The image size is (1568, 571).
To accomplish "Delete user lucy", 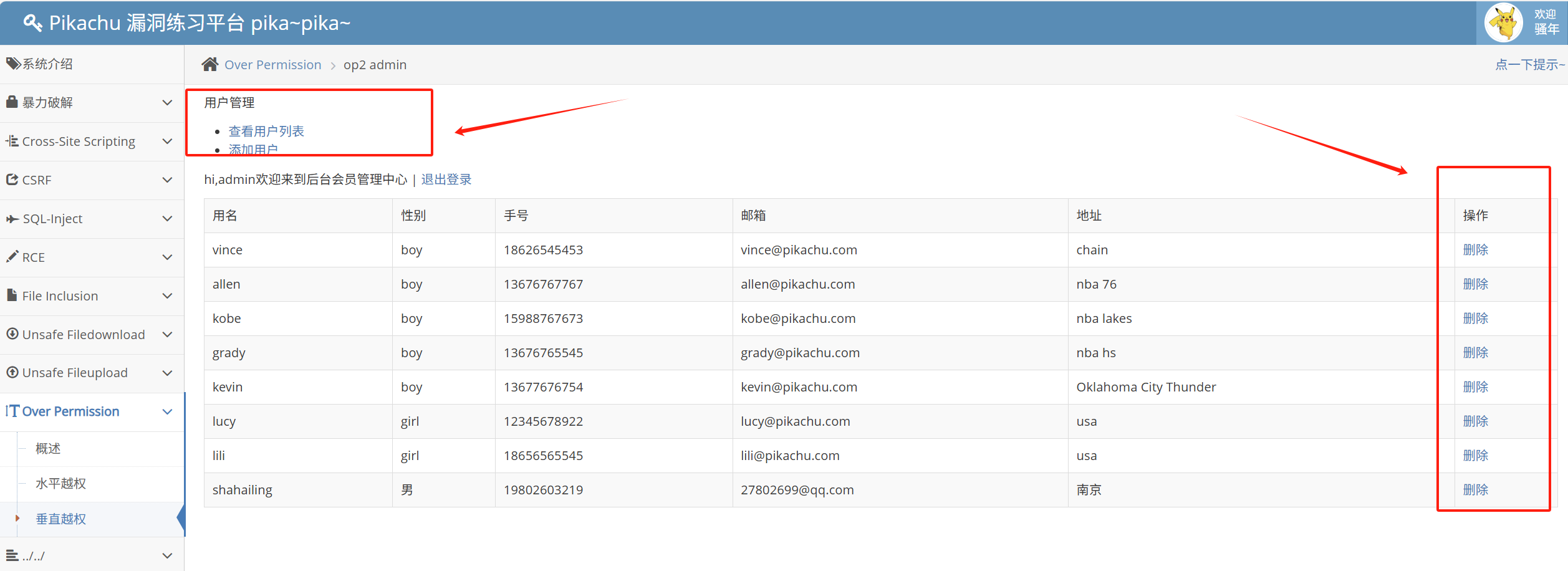I will (x=1475, y=421).
